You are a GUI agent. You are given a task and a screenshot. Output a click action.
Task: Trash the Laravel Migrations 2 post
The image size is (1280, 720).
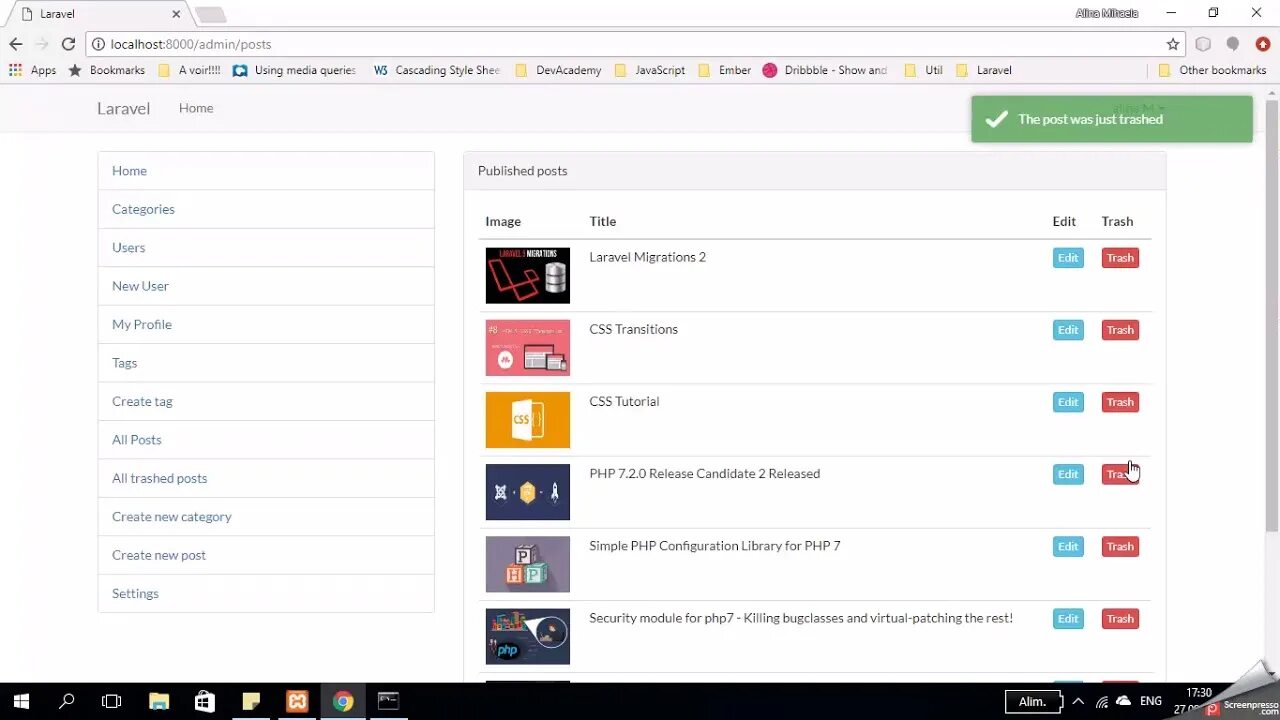pos(1120,258)
